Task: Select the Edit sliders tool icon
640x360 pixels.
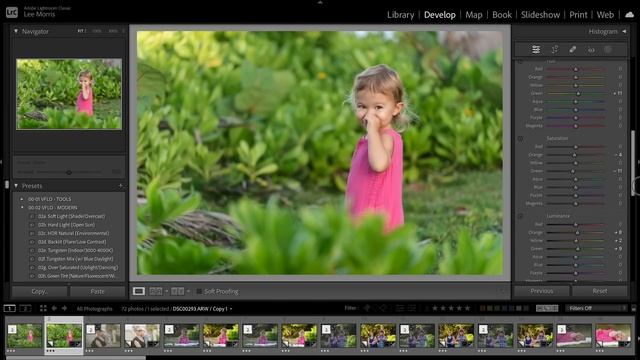Action: click(536, 49)
